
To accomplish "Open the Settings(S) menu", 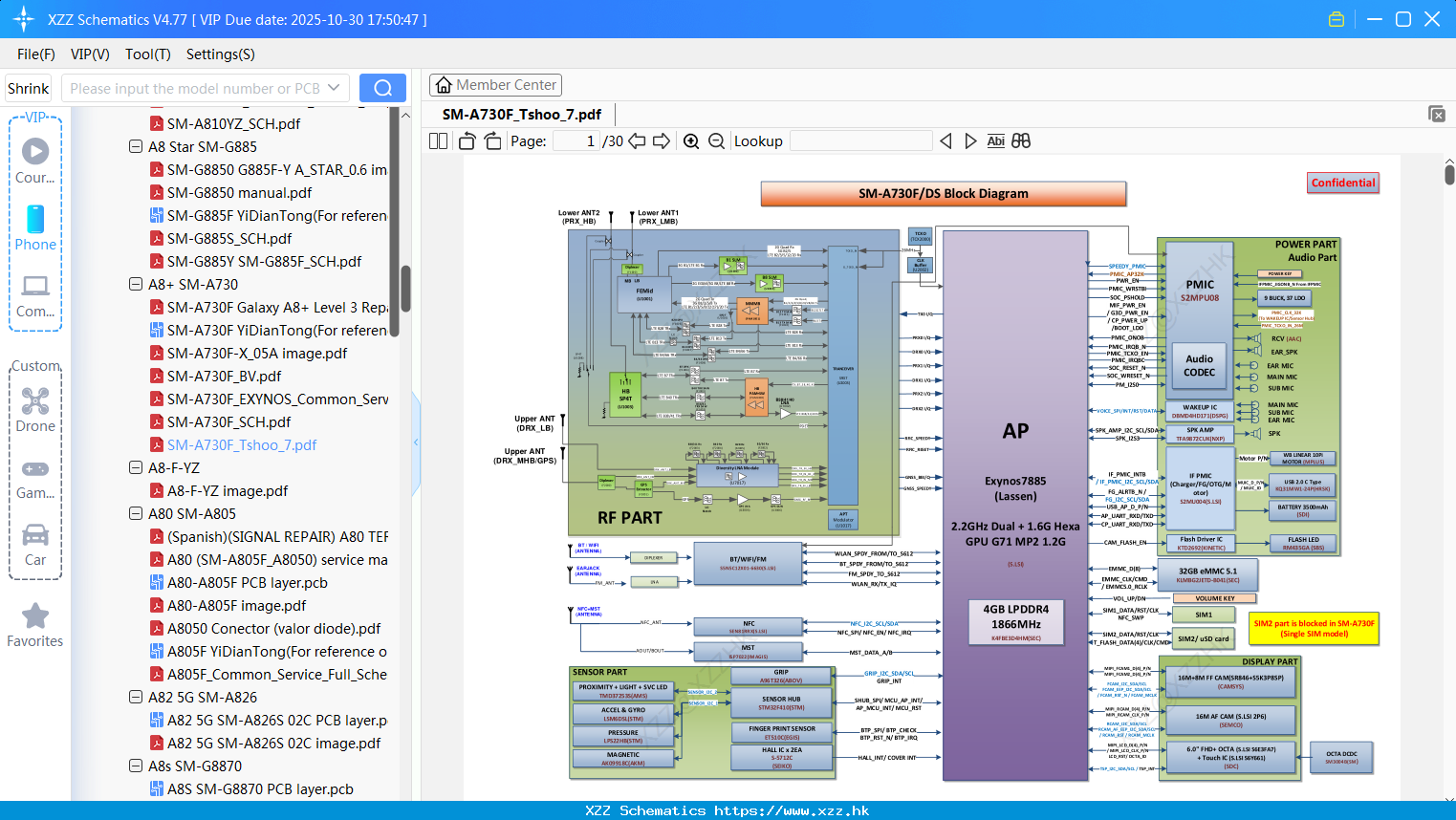I will [221, 54].
